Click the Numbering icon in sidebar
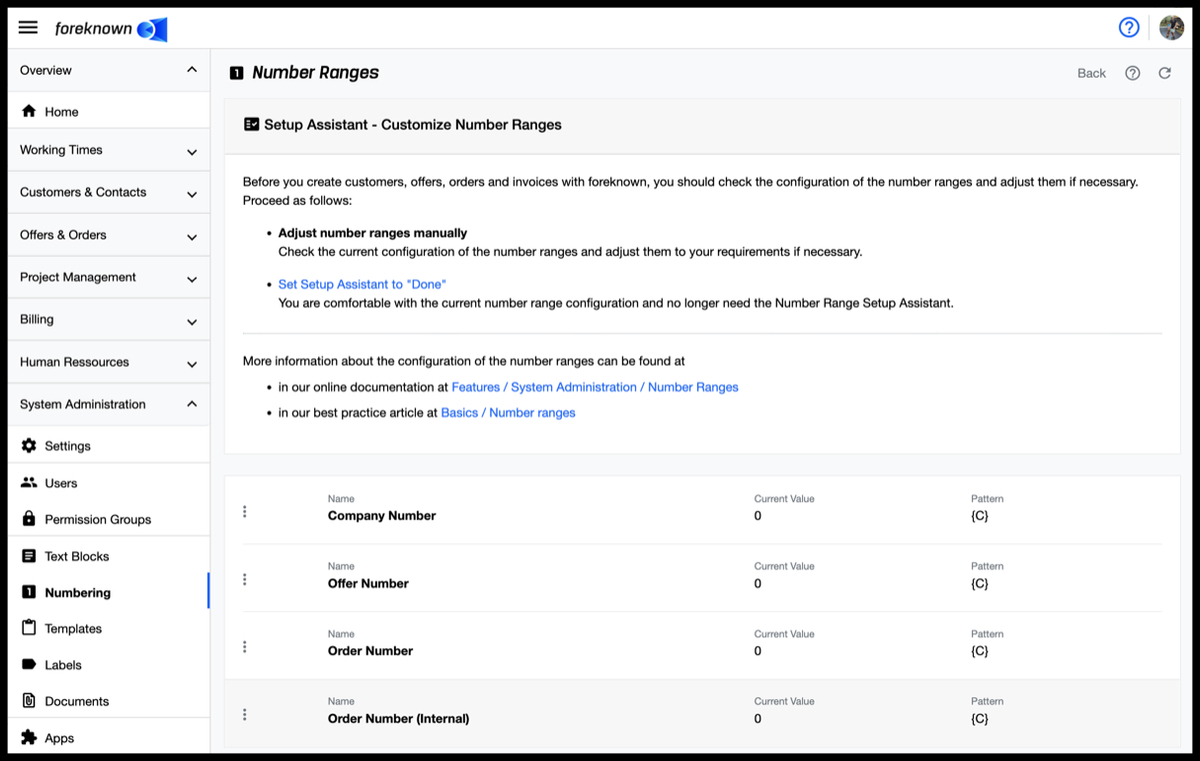1200x761 pixels. click(x=29, y=592)
